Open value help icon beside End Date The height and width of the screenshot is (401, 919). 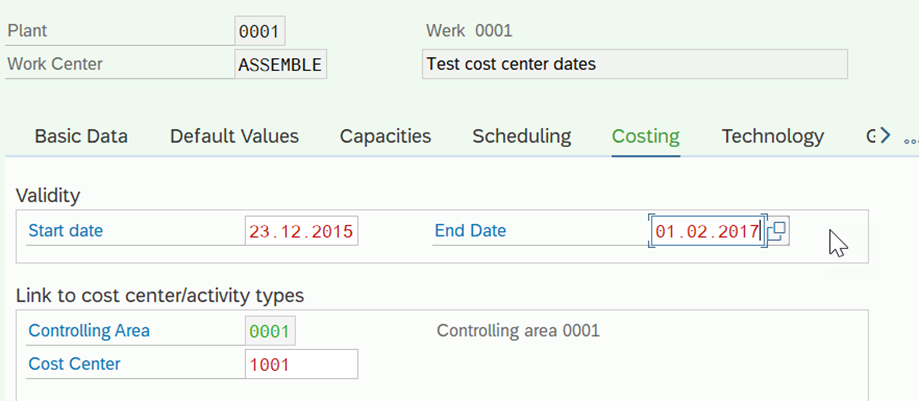778,231
